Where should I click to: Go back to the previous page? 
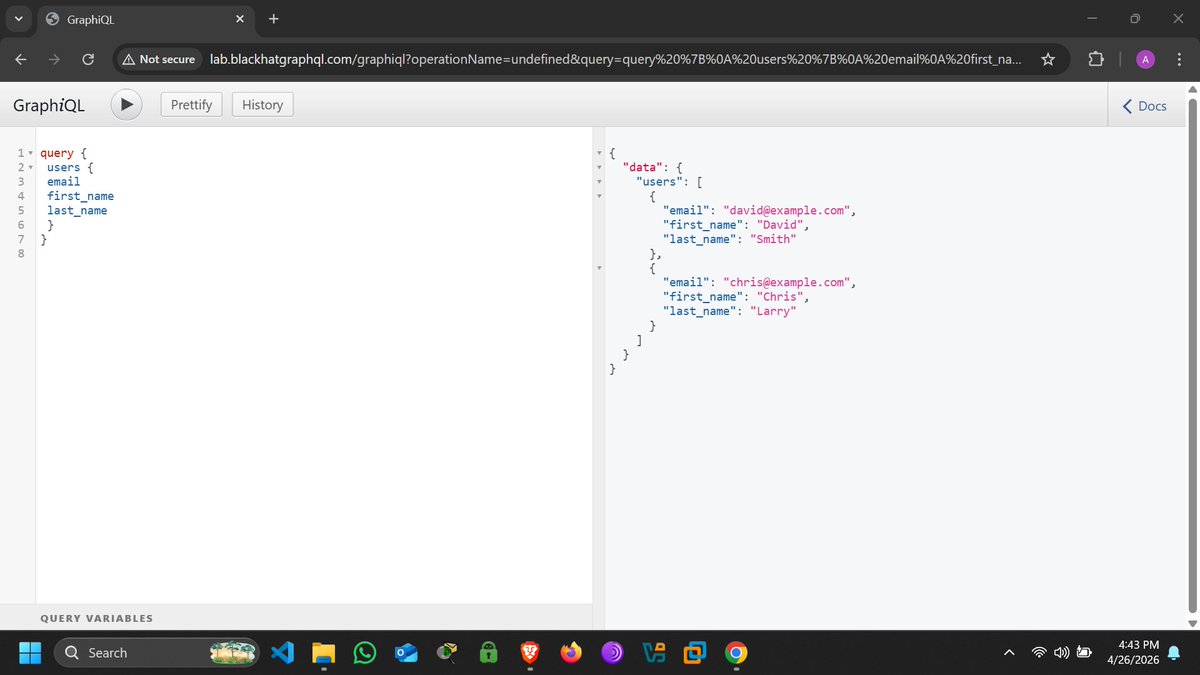pos(21,60)
